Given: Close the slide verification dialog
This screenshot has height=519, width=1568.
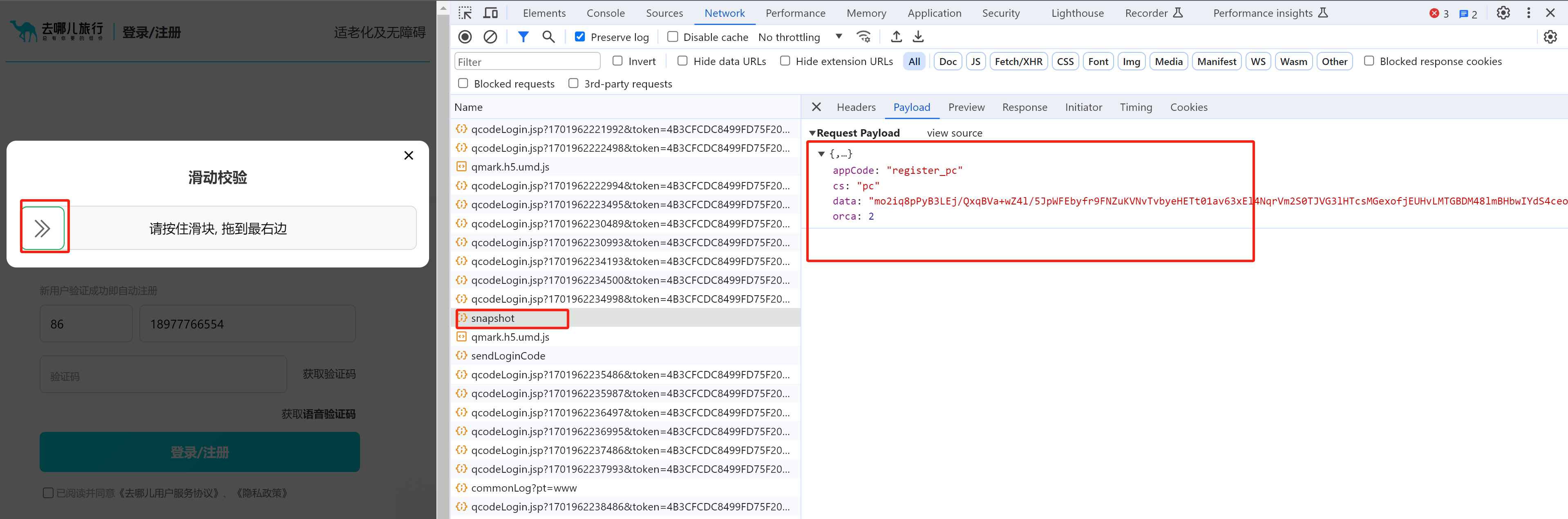Looking at the screenshot, I should (x=408, y=155).
